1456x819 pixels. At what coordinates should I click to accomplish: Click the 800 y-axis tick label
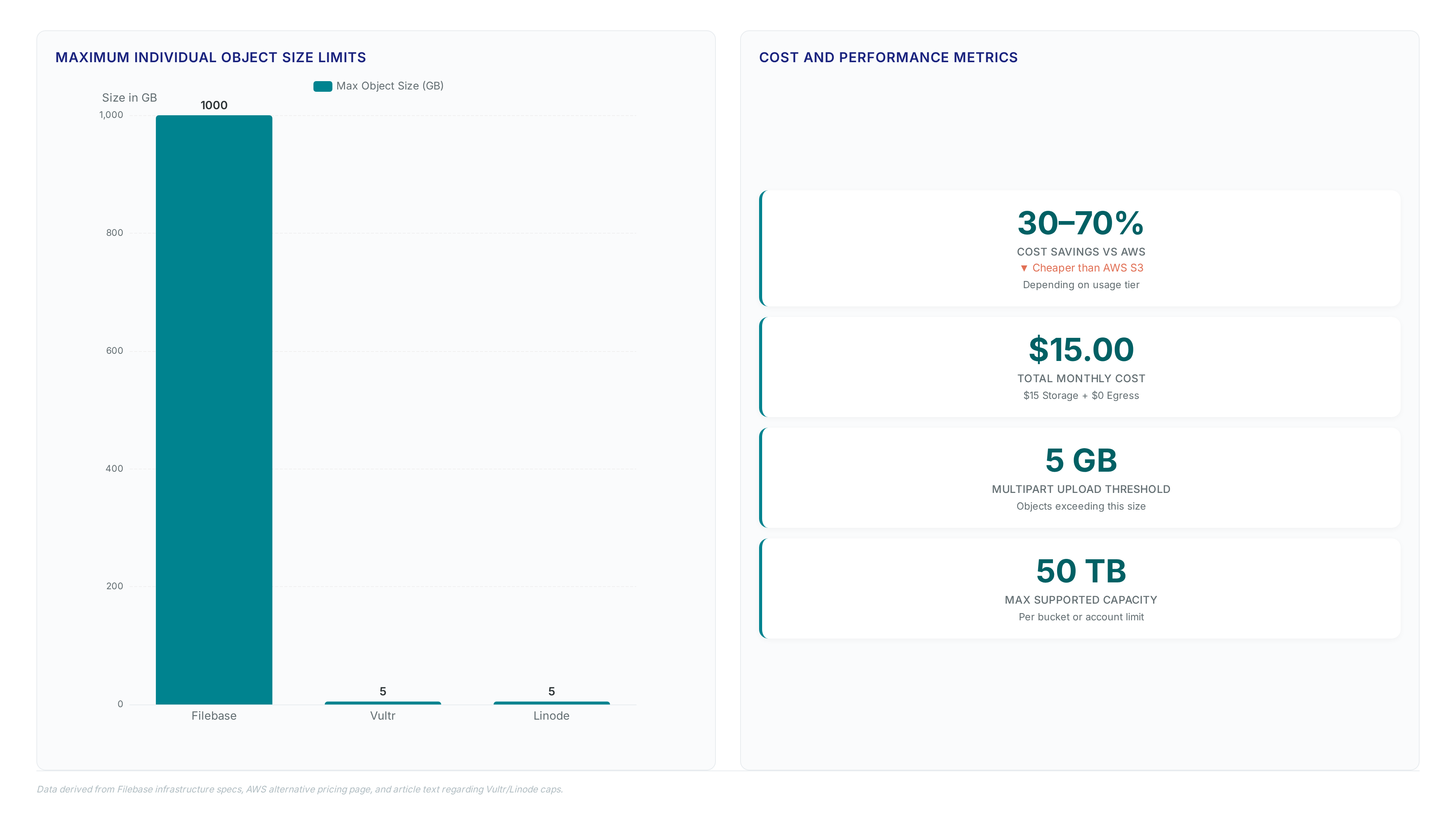point(115,233)
